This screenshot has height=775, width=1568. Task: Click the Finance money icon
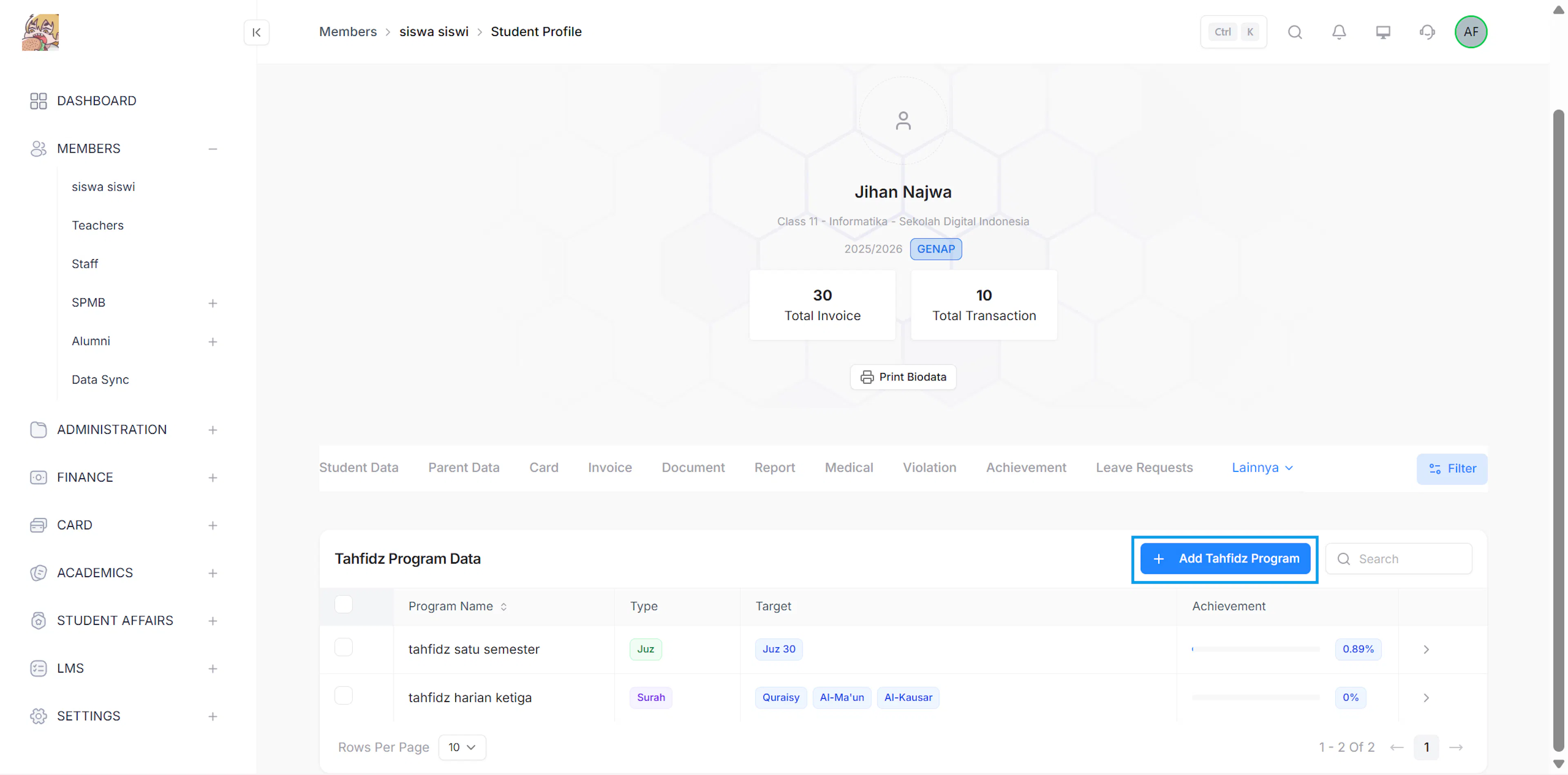[38, 477]
